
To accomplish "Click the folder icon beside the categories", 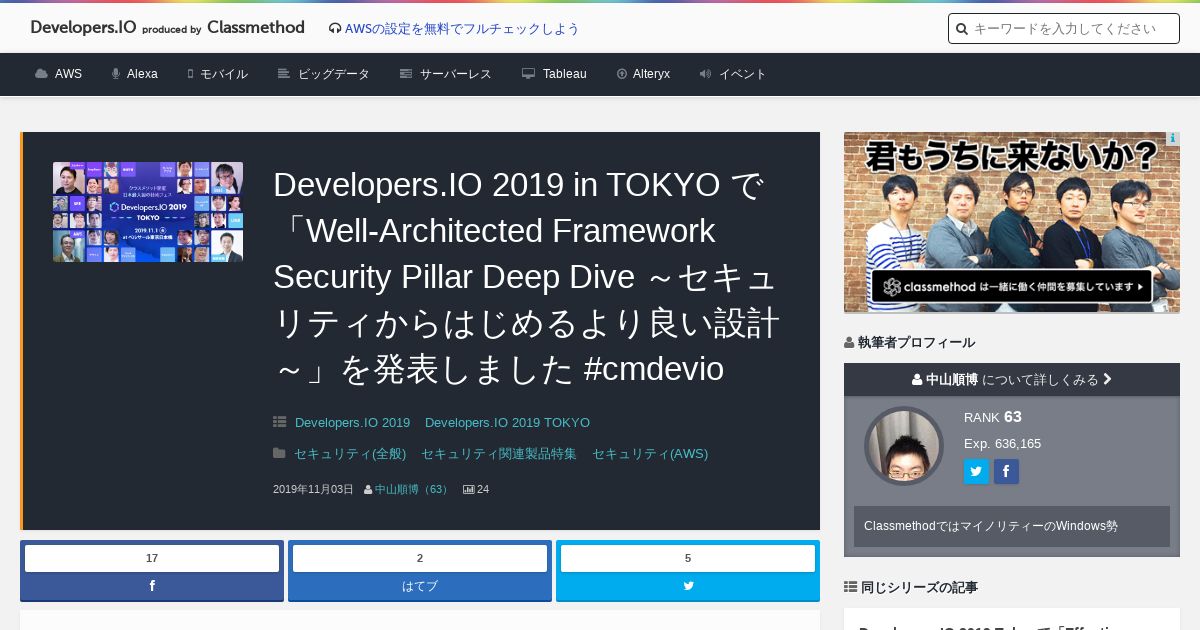I will point(279,453).
